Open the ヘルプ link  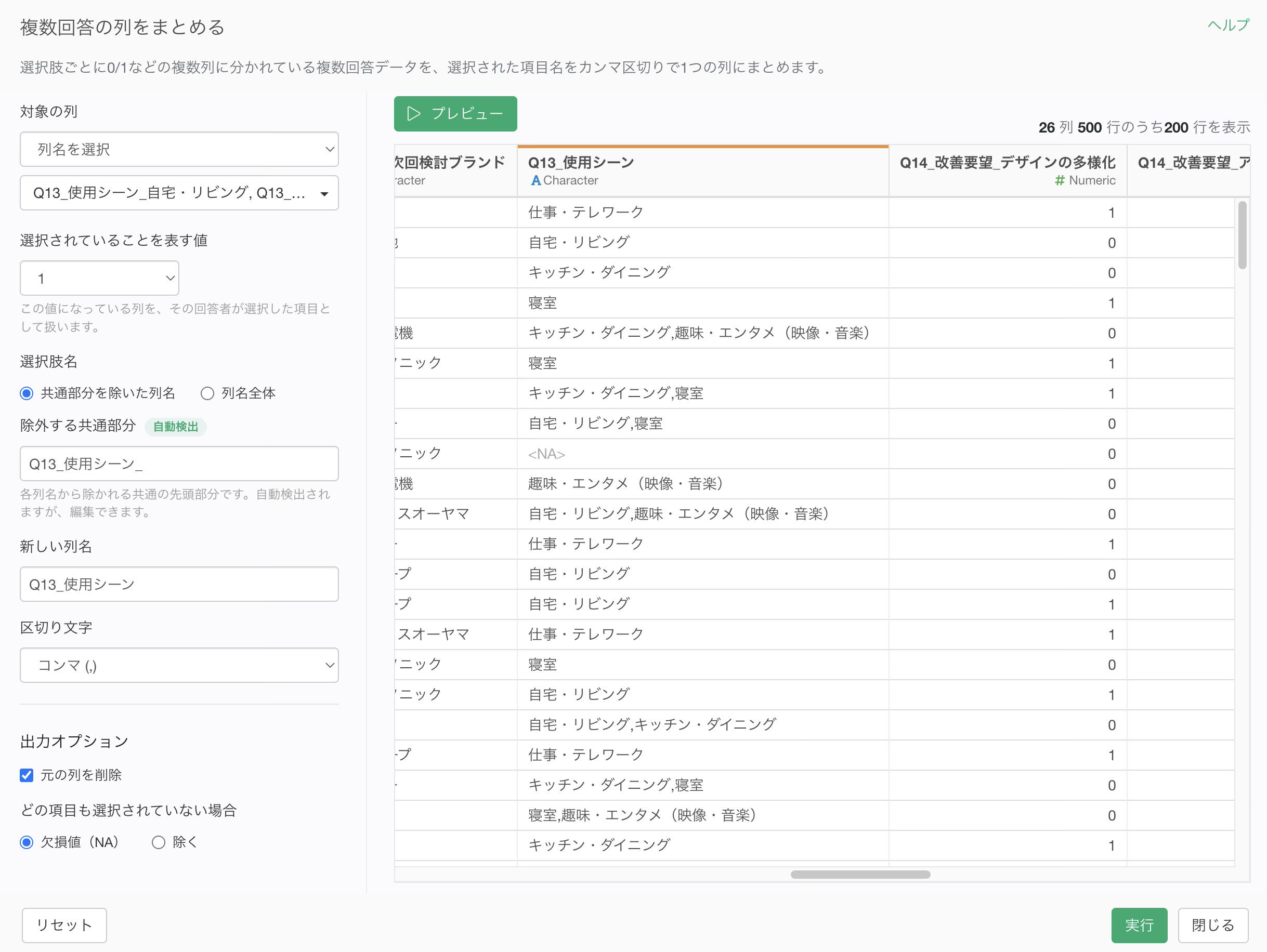tap(1228, 25)
